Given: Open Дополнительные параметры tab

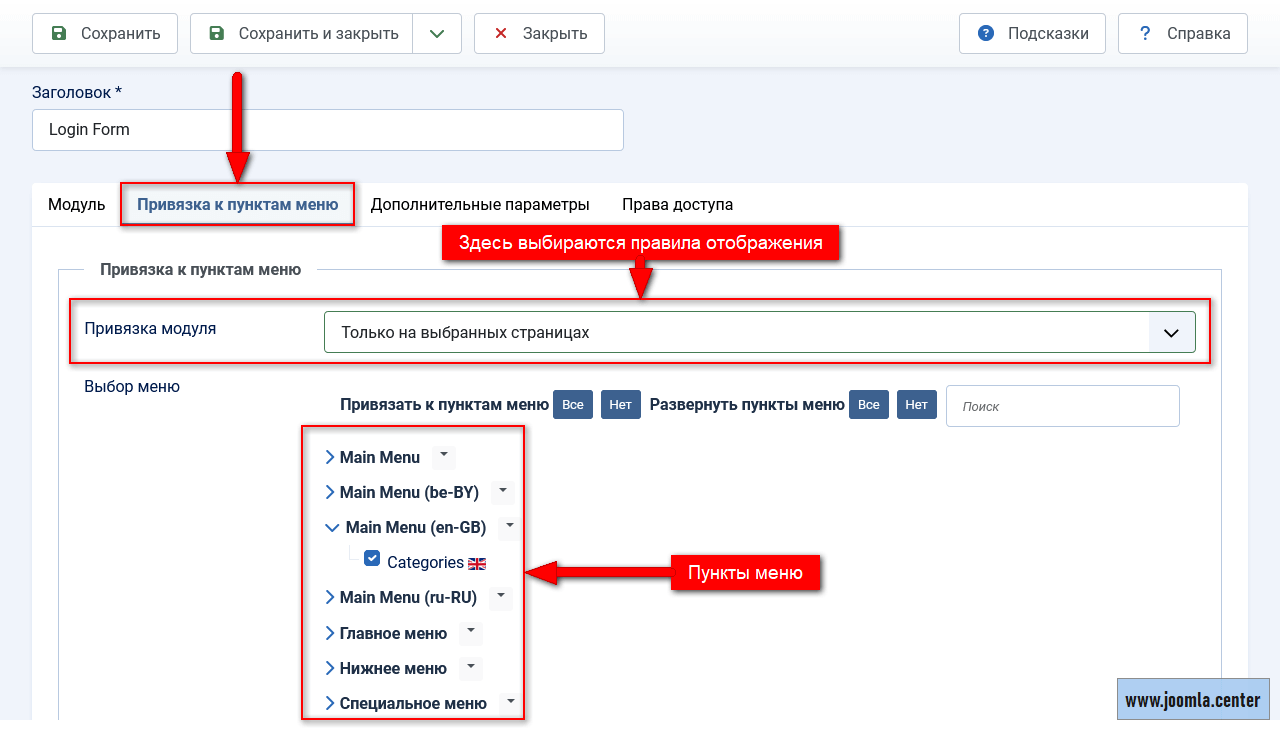Looking at the screenshot, I should pyautogui.click(x=480, y=204).
